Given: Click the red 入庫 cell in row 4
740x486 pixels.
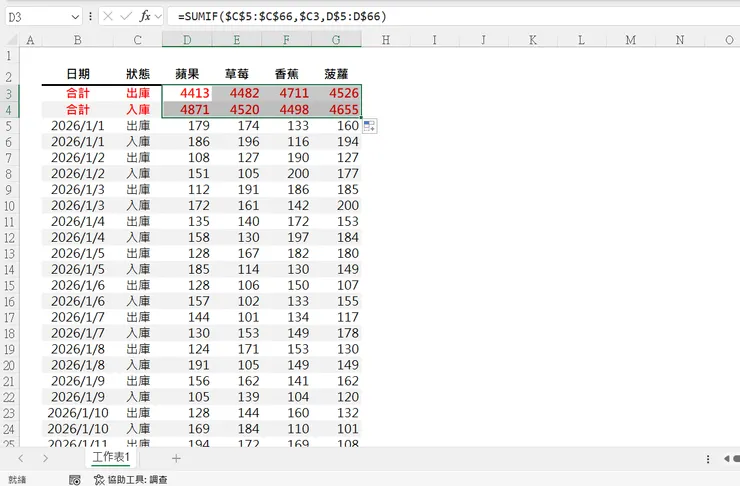Looking at the screenshot, I should [x=138, y=109].
